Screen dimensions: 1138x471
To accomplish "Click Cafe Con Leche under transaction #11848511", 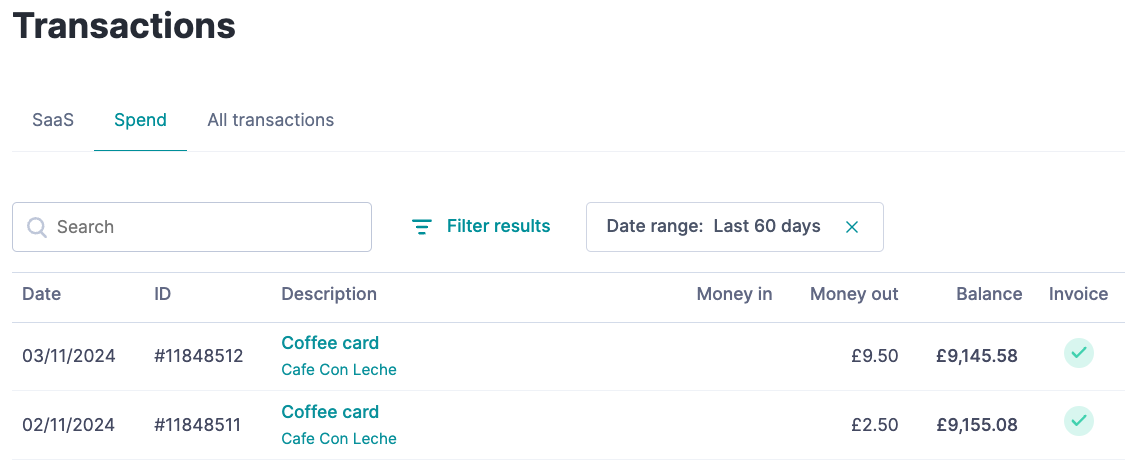I will (339, 439).
